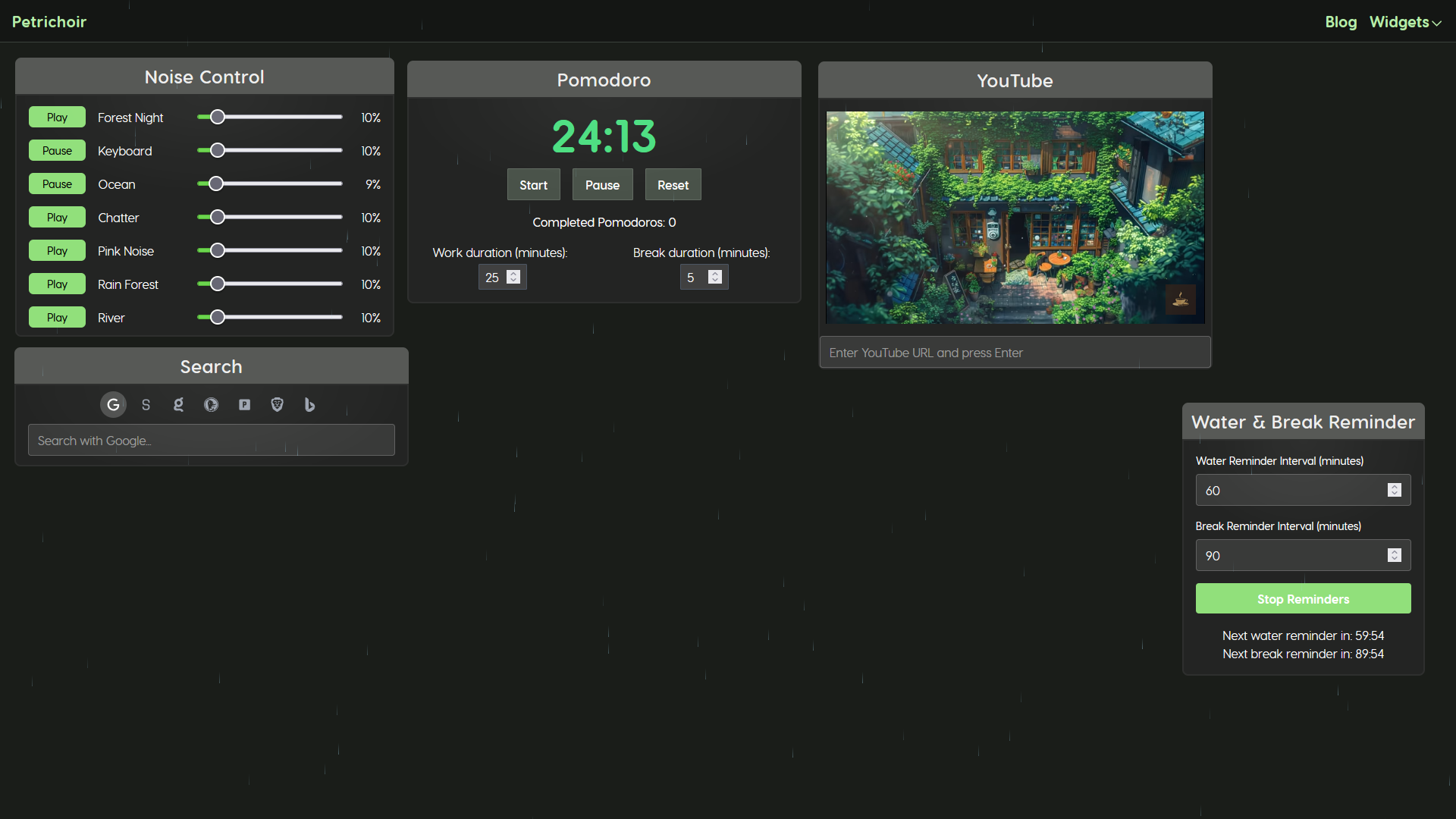Click 'Next water reminder in: 59:54'
Image resolution: width=1456 pixels, height=819 pixels.
coord(1303,635)
